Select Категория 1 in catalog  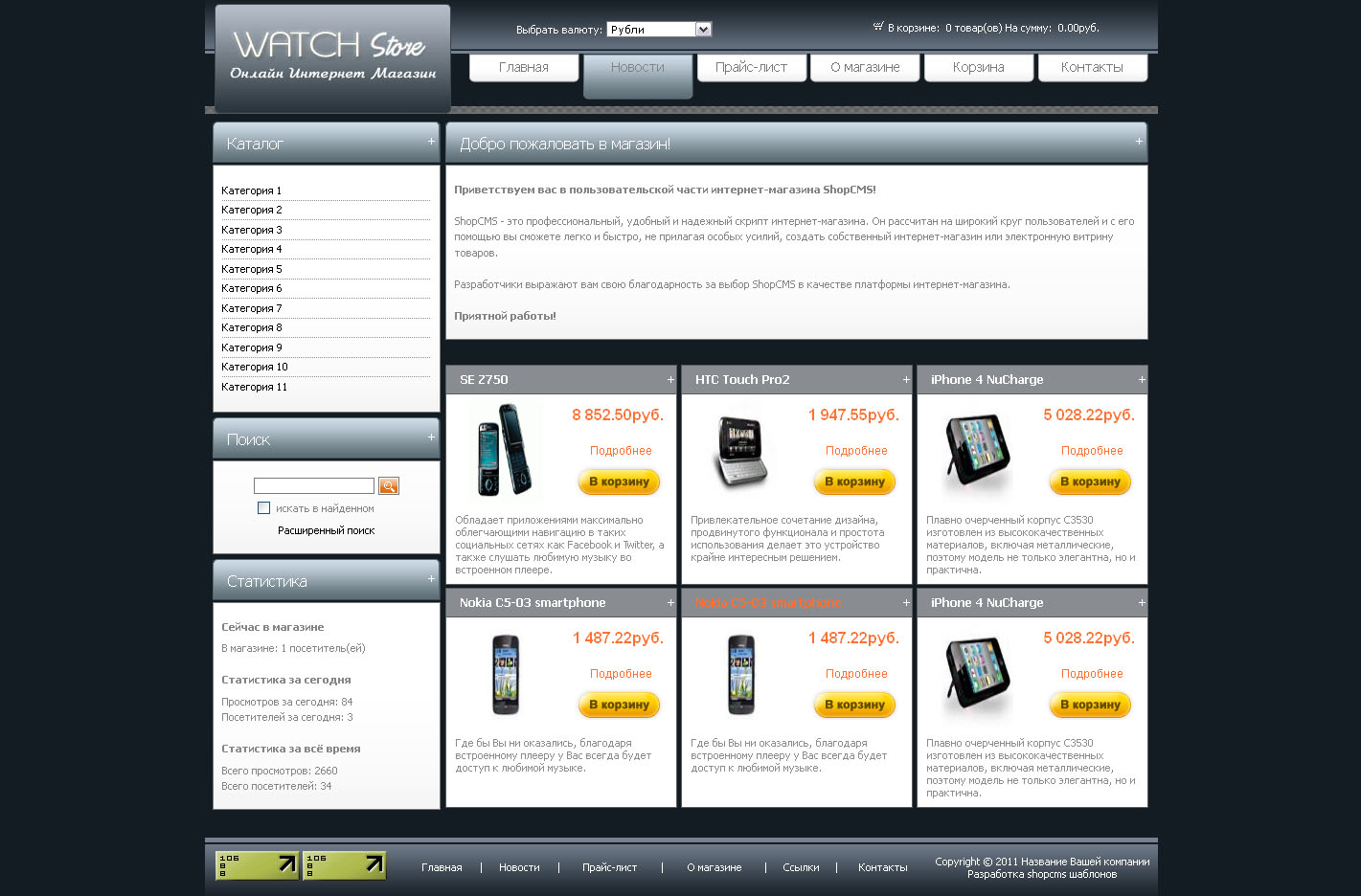click(252, 190)
